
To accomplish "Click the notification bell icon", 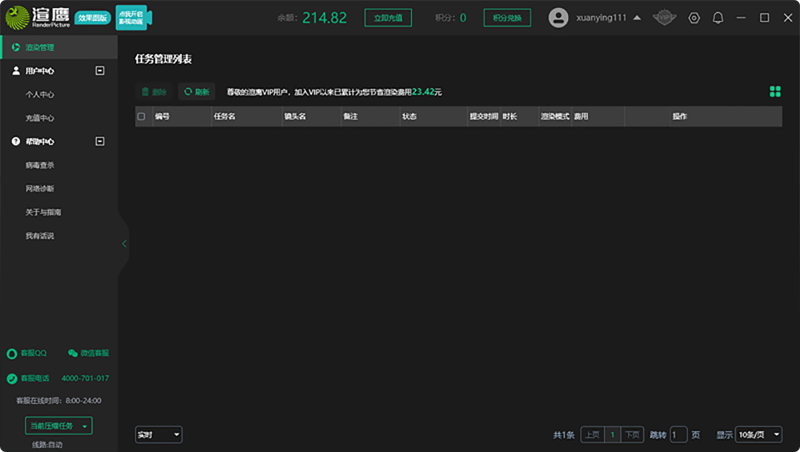I will click(x=718, y=18).
